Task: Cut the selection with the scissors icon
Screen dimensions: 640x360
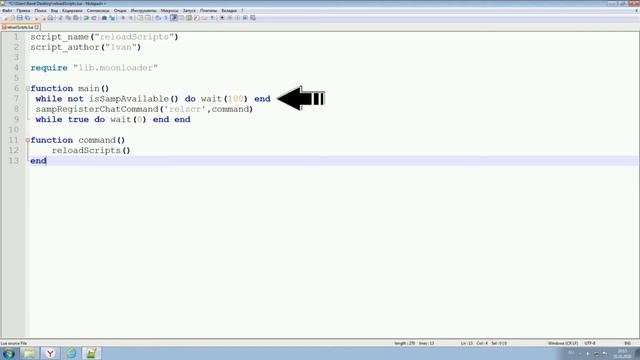Action: point(60,18)
